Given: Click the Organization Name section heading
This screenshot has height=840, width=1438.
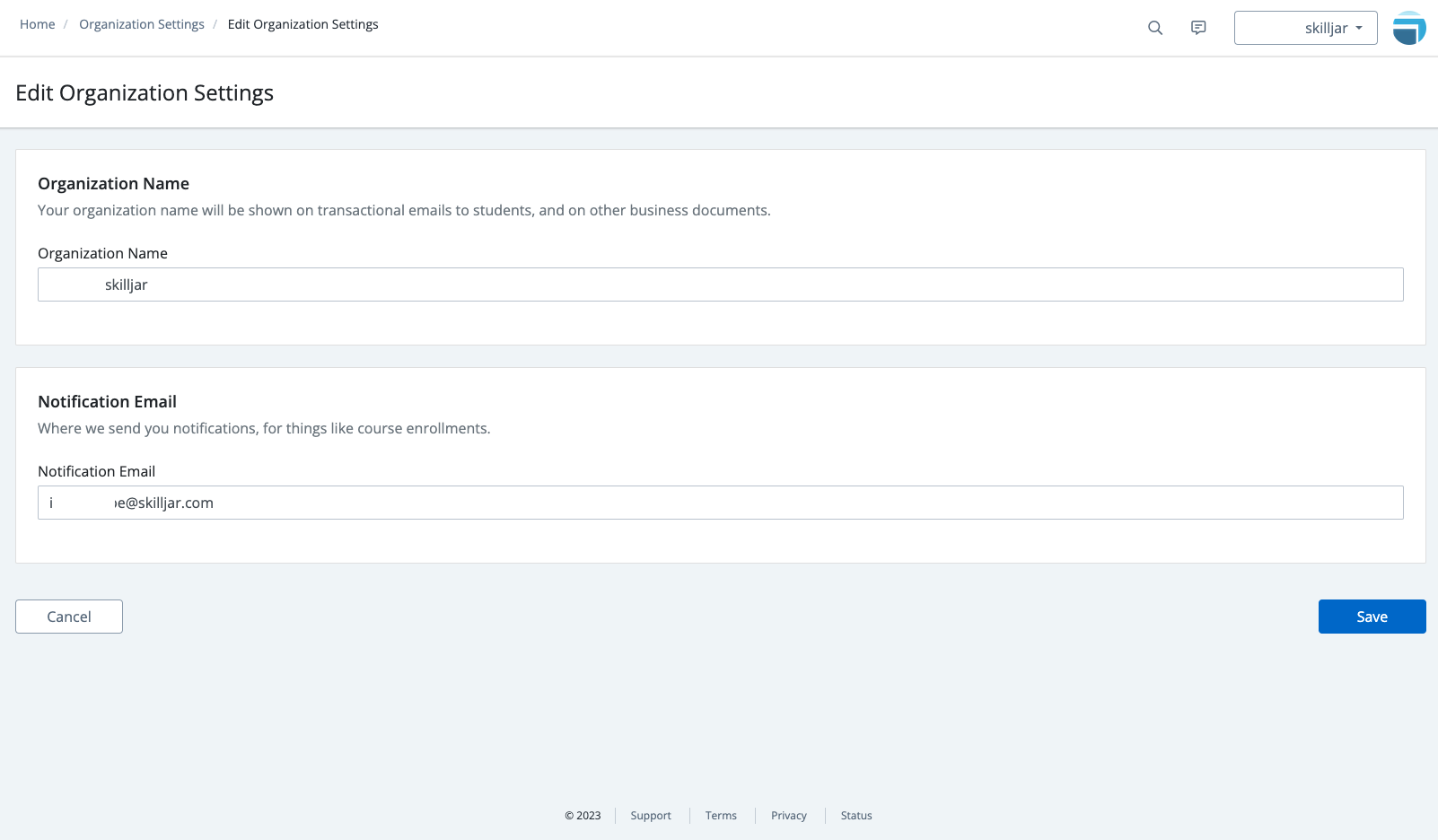Looking at the screenshot, I should [113, 183].
